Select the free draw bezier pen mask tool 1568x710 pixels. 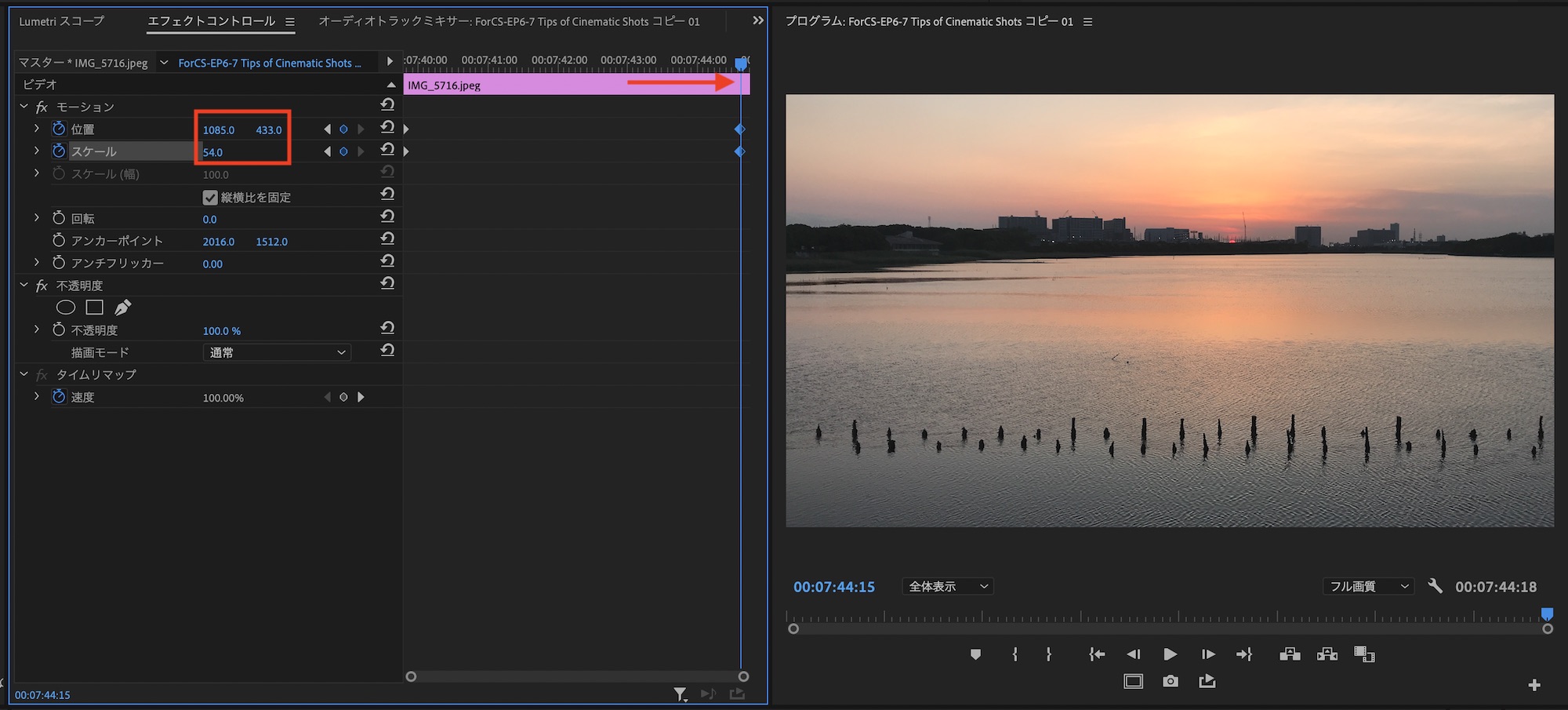pos(123,308)
